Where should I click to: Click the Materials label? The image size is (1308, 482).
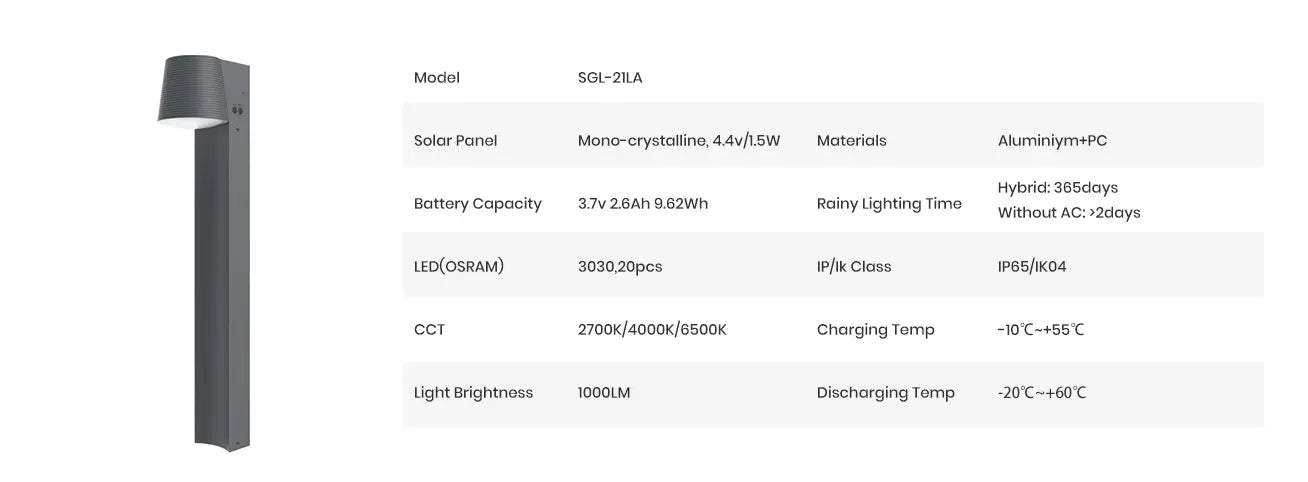click(851, 141)
